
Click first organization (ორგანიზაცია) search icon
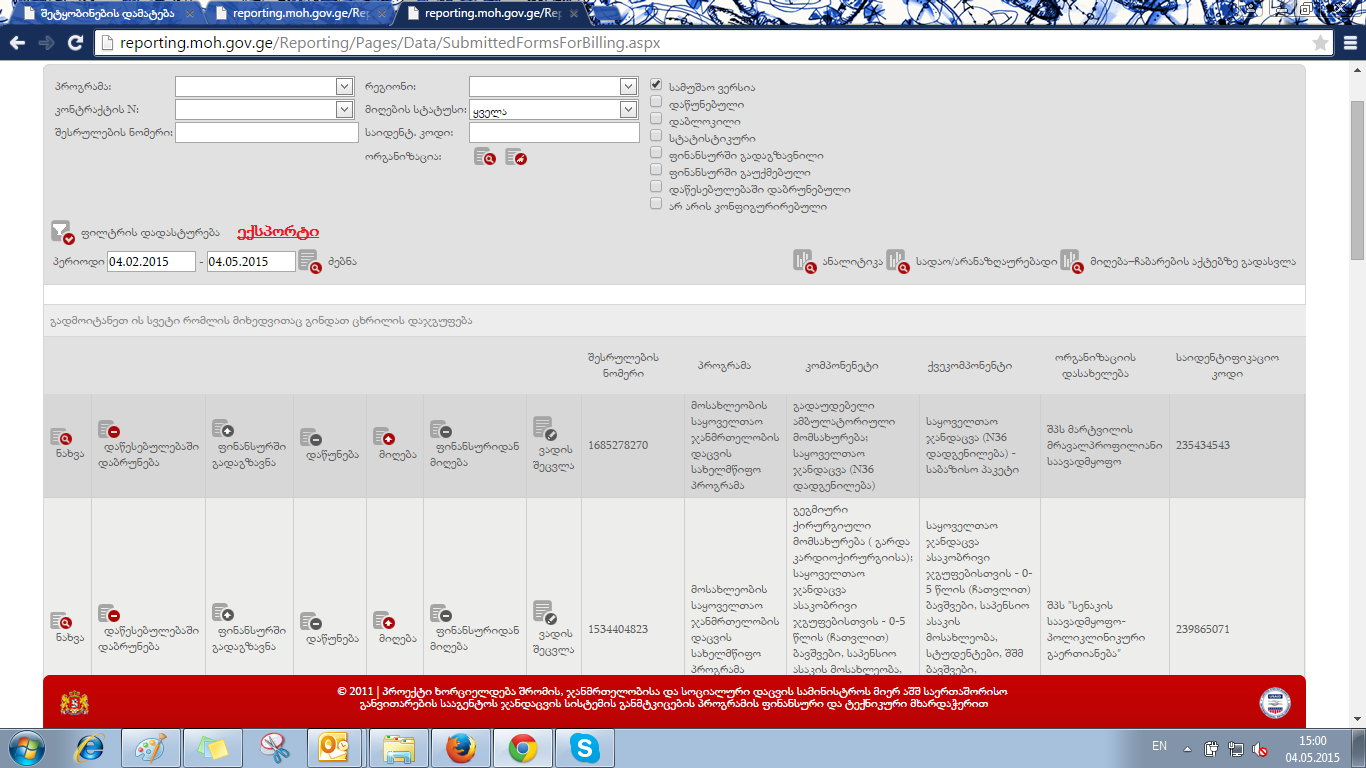click(x=484, y=157)
